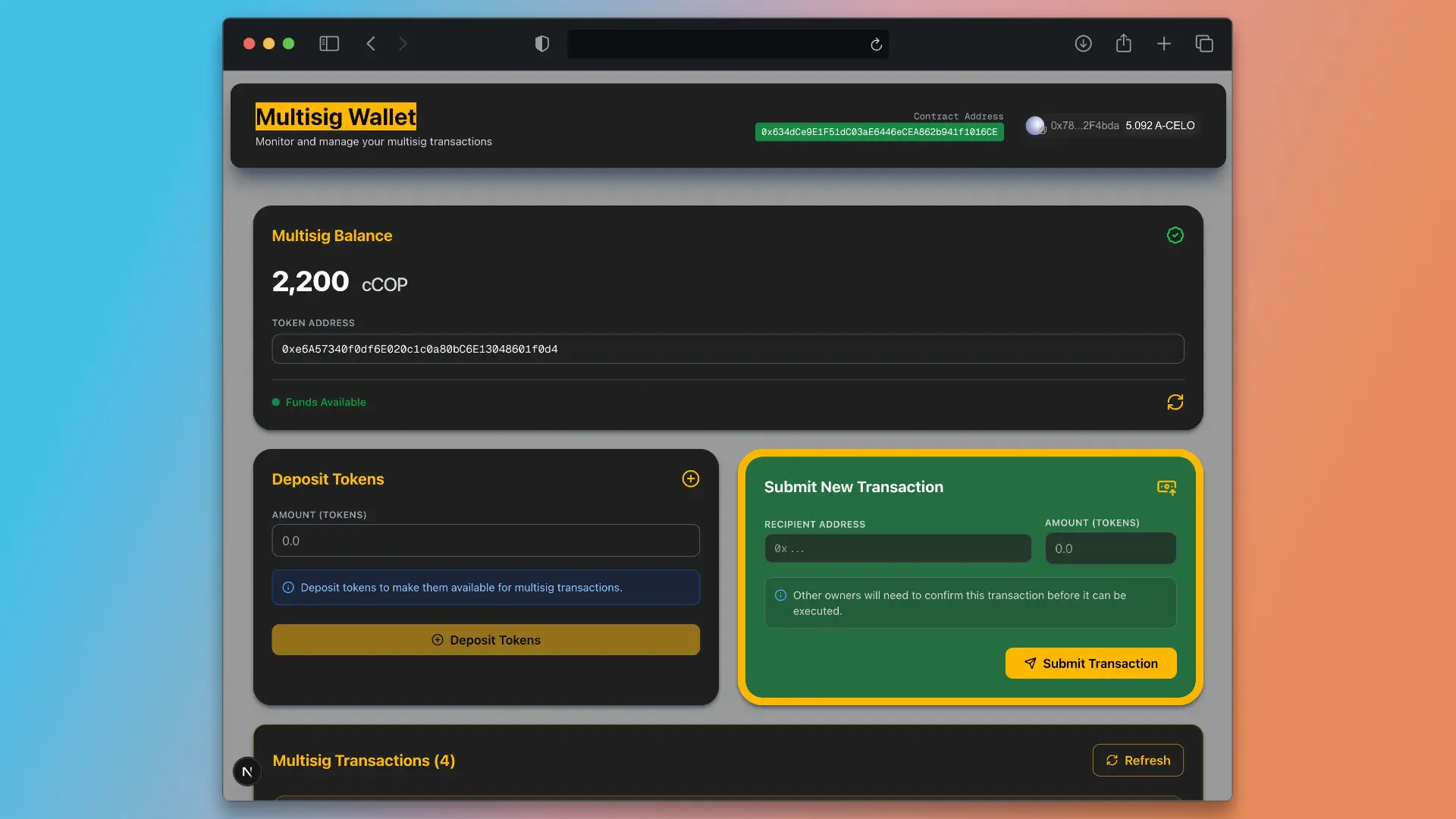Expand Multisig Transactions (4) section
The image size is (1456, 819).
point(363,761)
